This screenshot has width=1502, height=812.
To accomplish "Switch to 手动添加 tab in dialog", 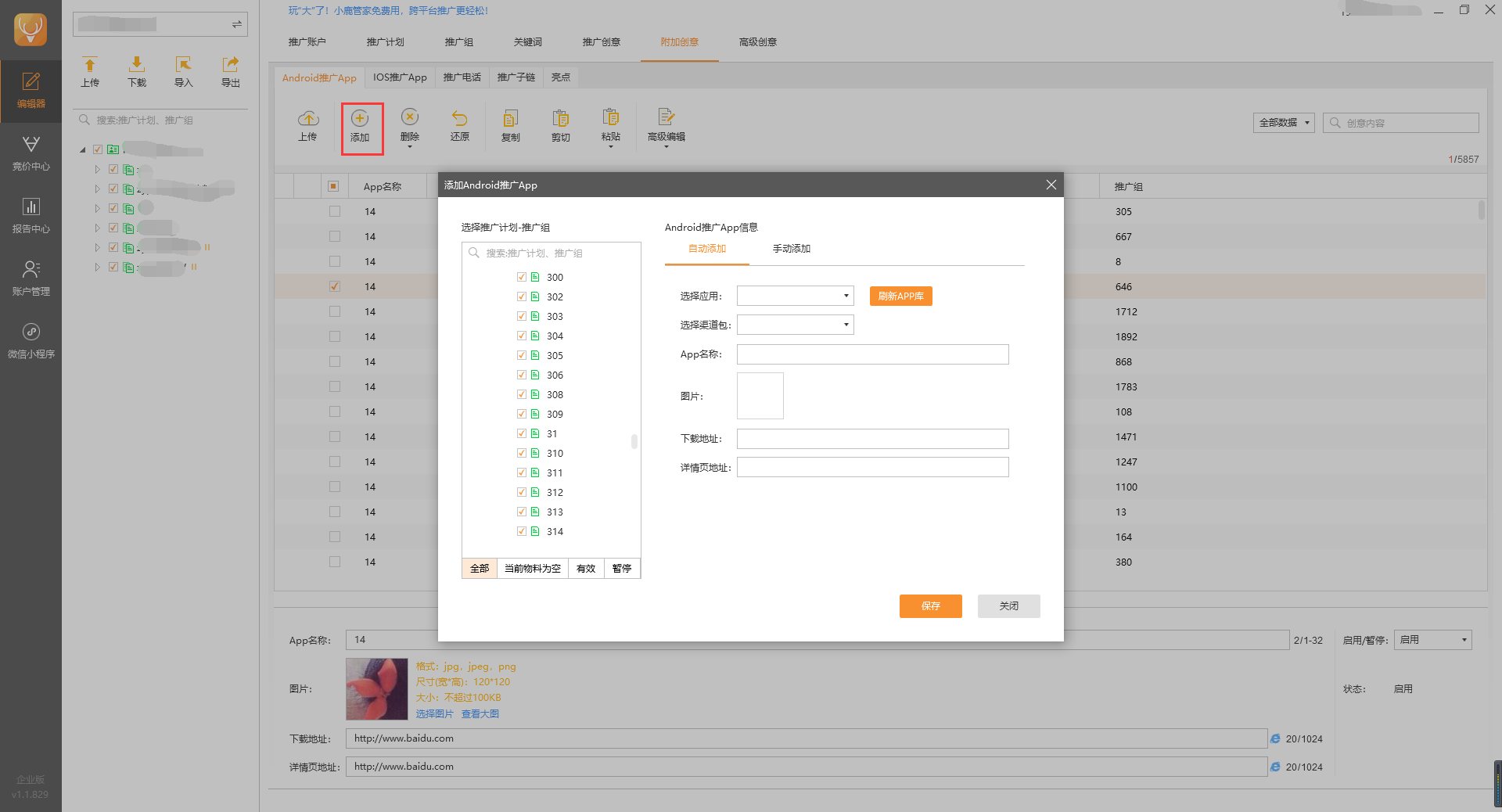I will coord(792,249).
